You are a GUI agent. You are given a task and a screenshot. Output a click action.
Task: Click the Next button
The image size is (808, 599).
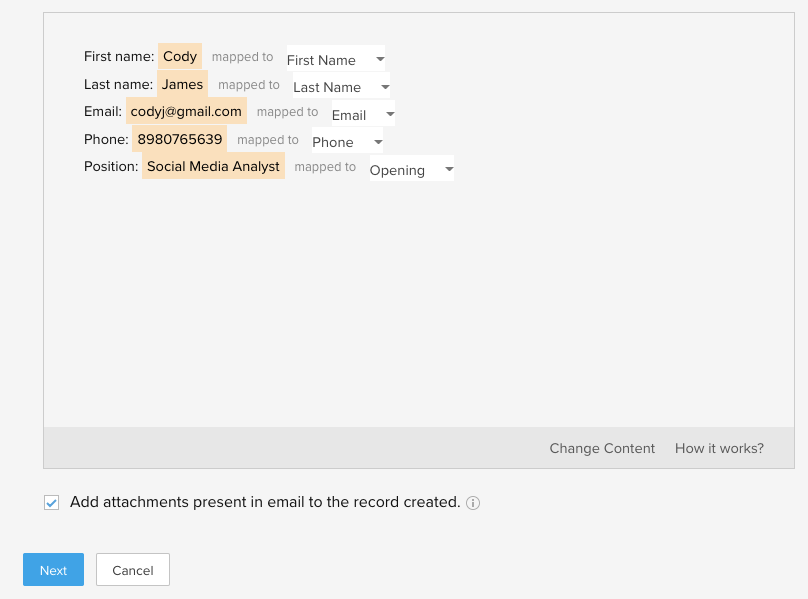coord(54,570)
